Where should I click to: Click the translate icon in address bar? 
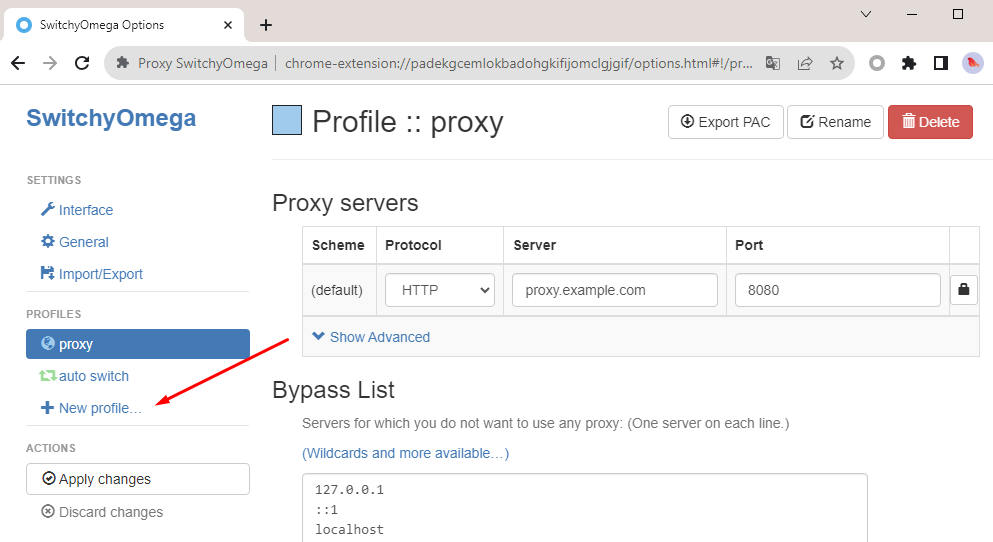point(773,63)
